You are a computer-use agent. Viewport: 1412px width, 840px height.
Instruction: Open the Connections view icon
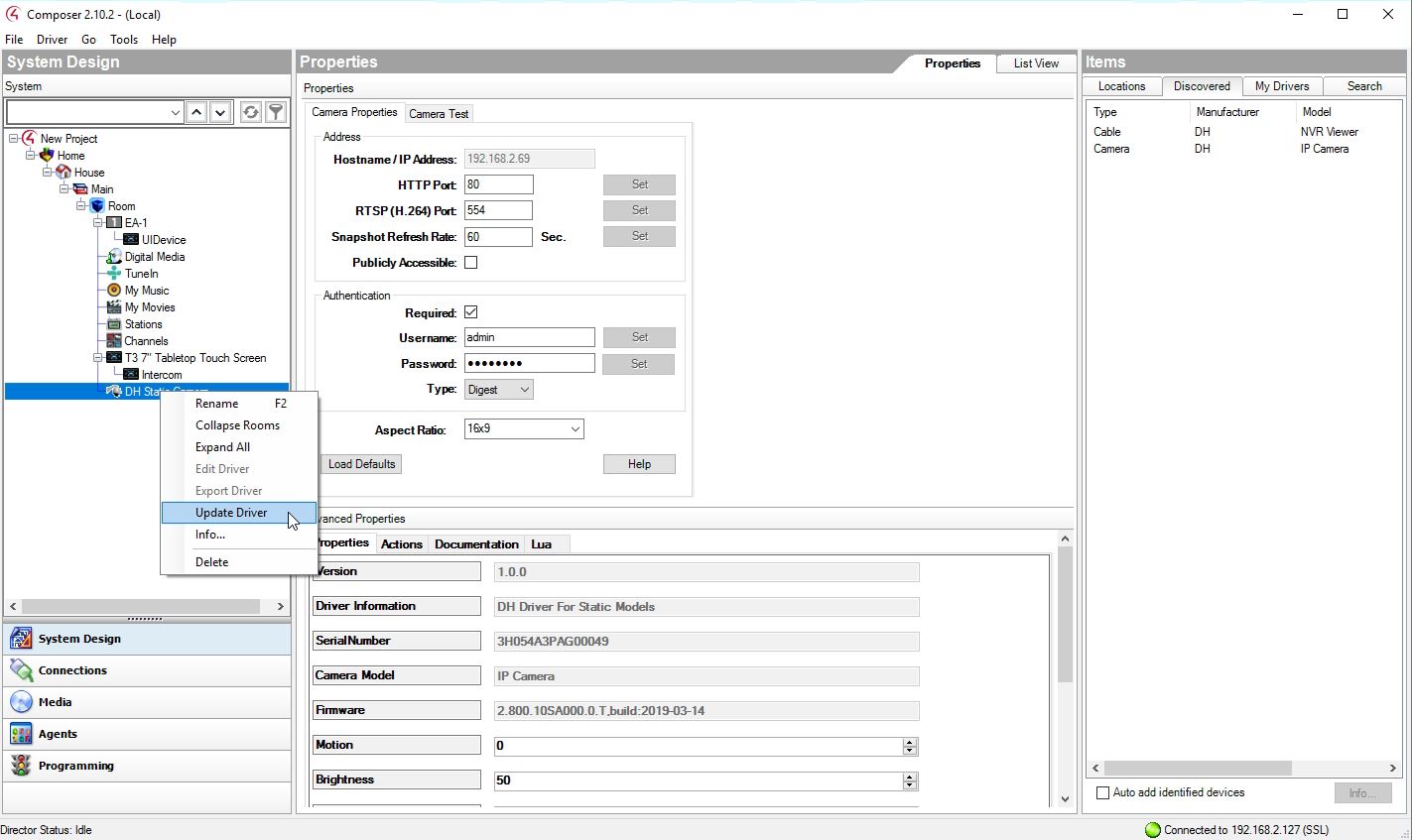(x=21, y=670)
